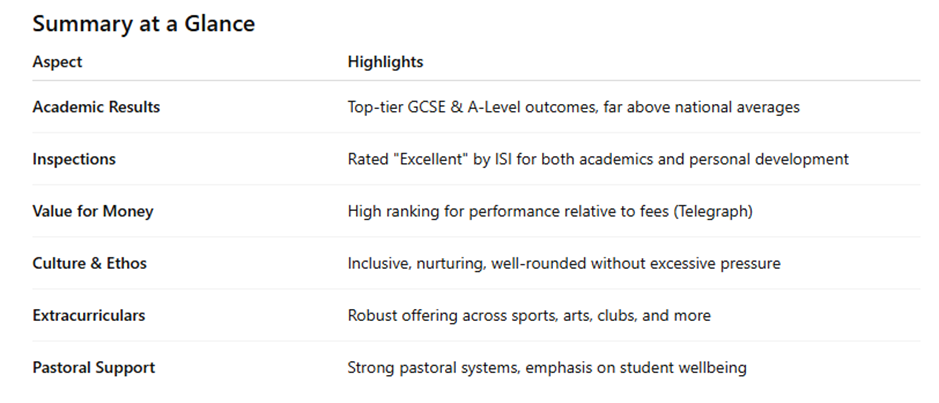Select the "Value for Money" row label
939x403 pixels.
point(93,211)
